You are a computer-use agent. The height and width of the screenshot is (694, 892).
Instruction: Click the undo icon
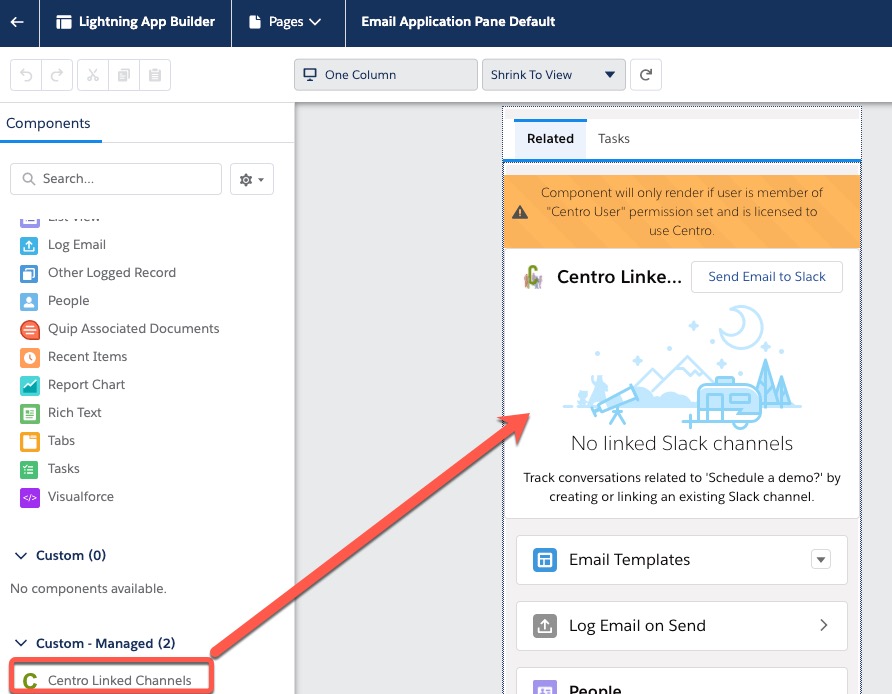coord(26,75)
